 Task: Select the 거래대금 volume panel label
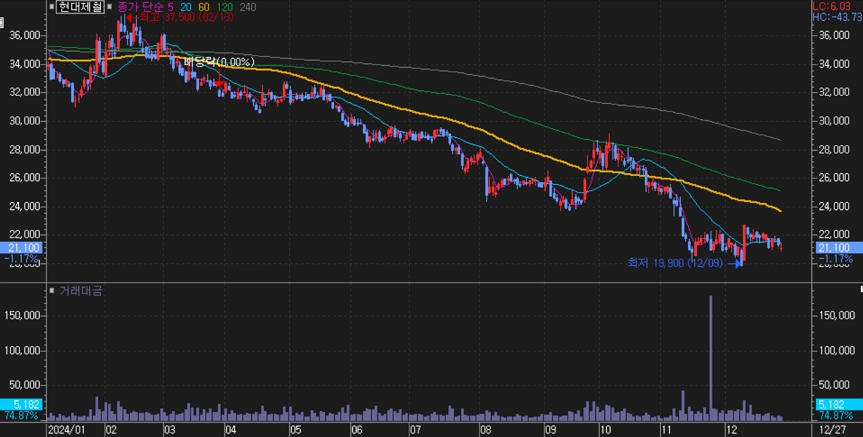coord(80,291)
